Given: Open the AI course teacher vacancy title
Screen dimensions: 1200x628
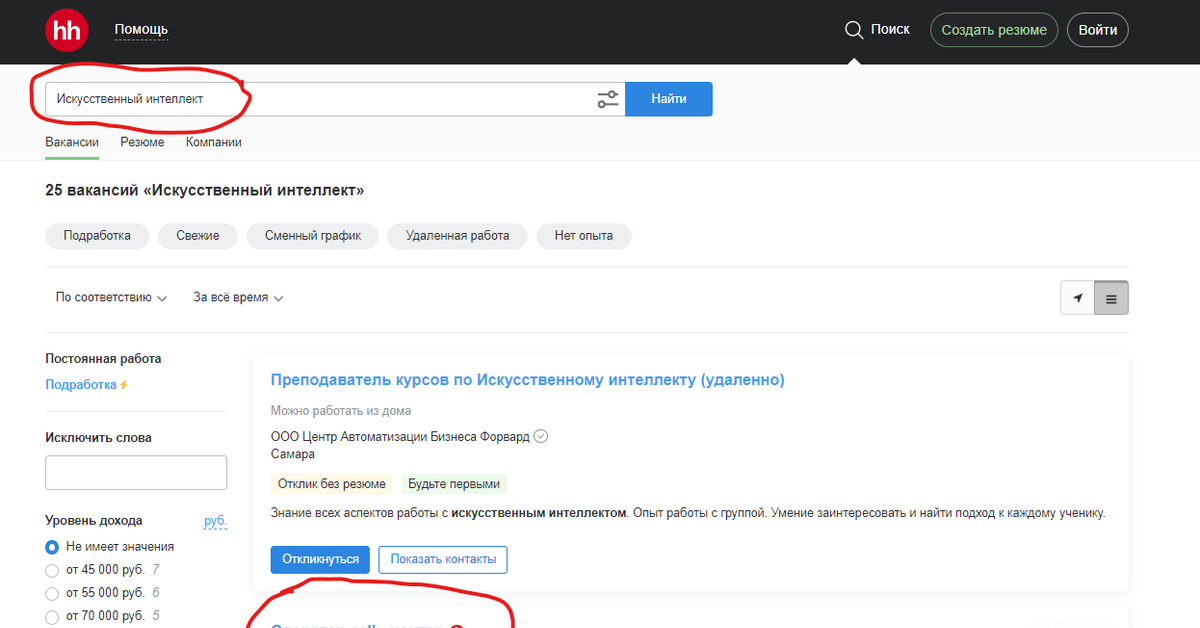Looking at the screenshot, I should pyautogui.click(x=527, y=380).
